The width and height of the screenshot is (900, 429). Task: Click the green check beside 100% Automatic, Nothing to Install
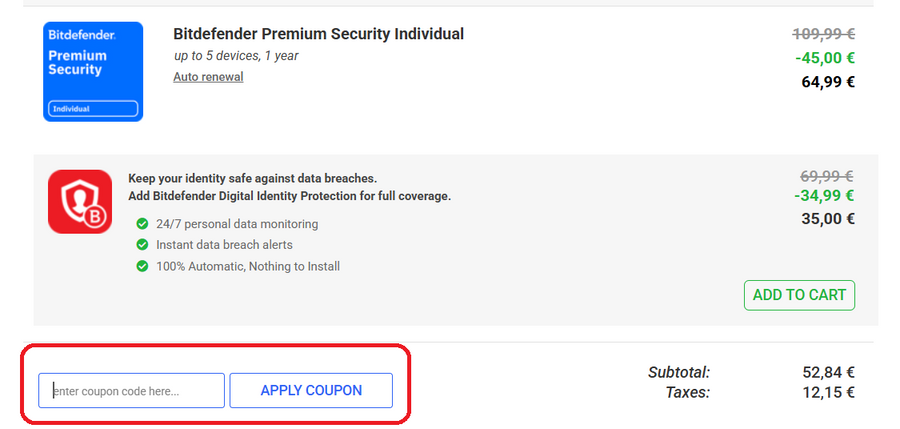click(x=142, y=266)
